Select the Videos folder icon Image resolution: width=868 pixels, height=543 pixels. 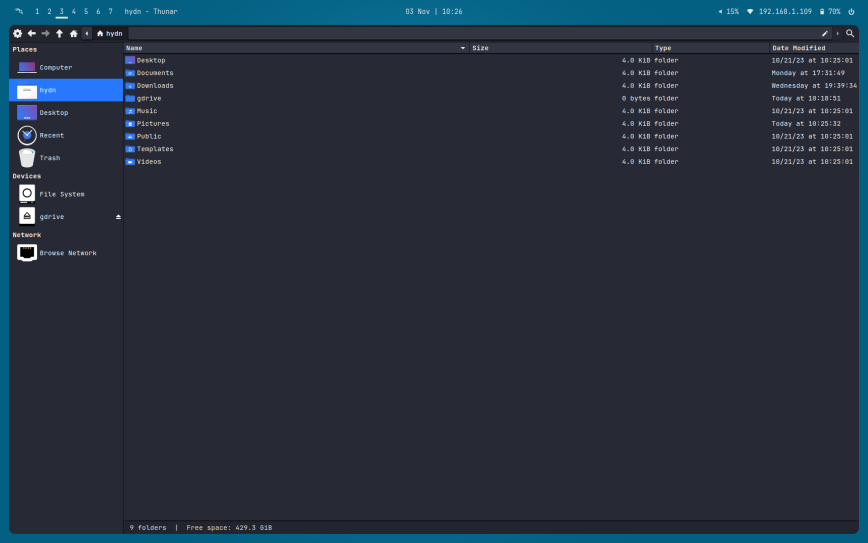point(130,162)
